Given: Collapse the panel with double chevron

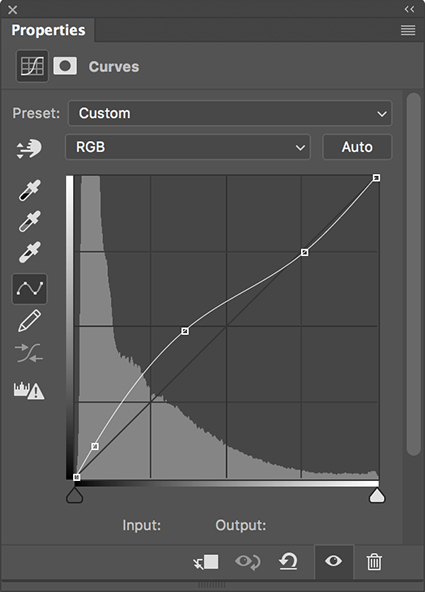Looking at the screenshot, I should [x=410, y=9].
